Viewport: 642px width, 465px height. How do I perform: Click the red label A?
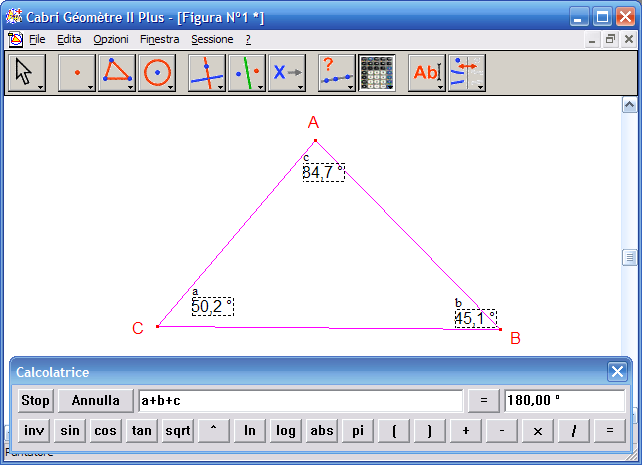click(313, 122)
